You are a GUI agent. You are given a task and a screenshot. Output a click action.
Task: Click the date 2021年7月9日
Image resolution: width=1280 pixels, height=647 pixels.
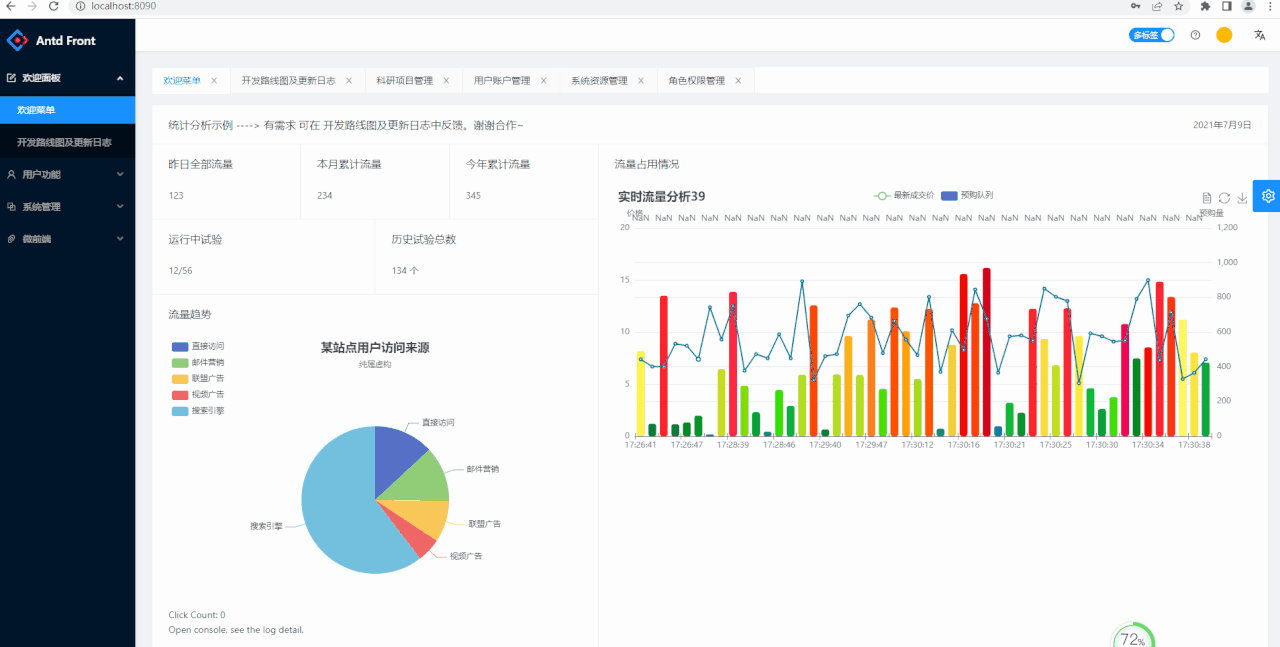[x=1222, y=125]
